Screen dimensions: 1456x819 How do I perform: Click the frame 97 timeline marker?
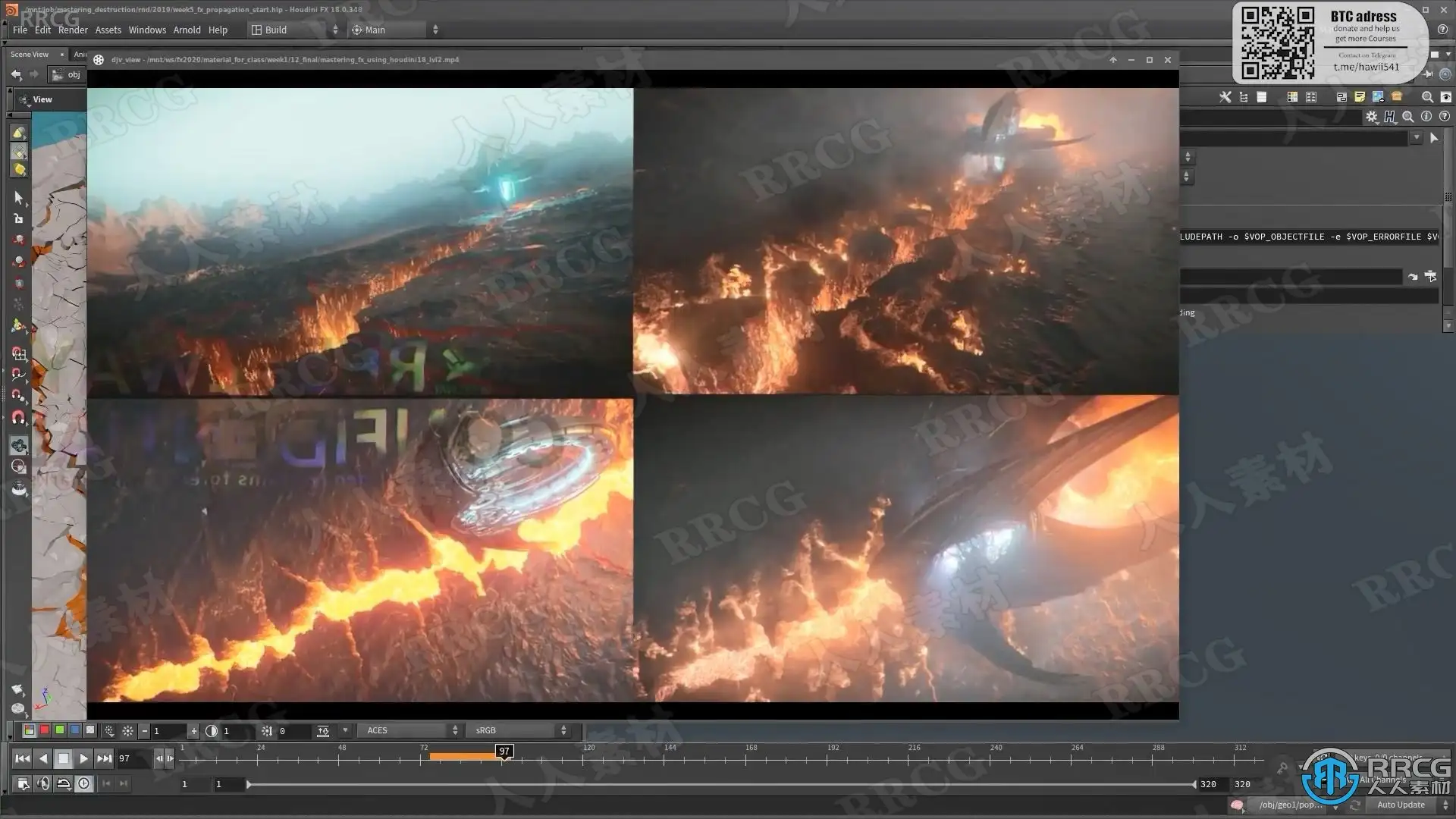pos(504,751)
